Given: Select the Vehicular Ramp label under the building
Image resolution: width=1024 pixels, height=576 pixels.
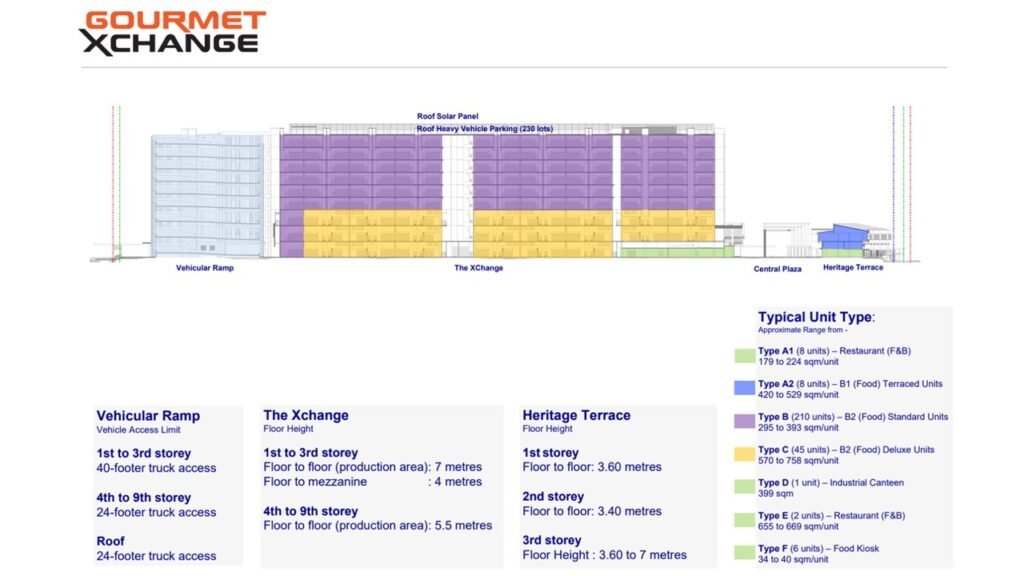Looking at the screenshot, I should tap(205, 268).
